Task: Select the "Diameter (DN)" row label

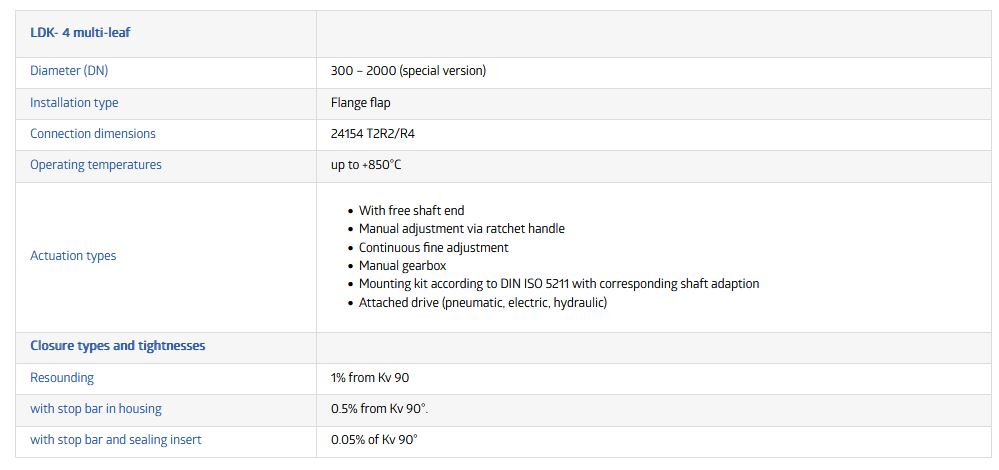Action: click(69, 71)
